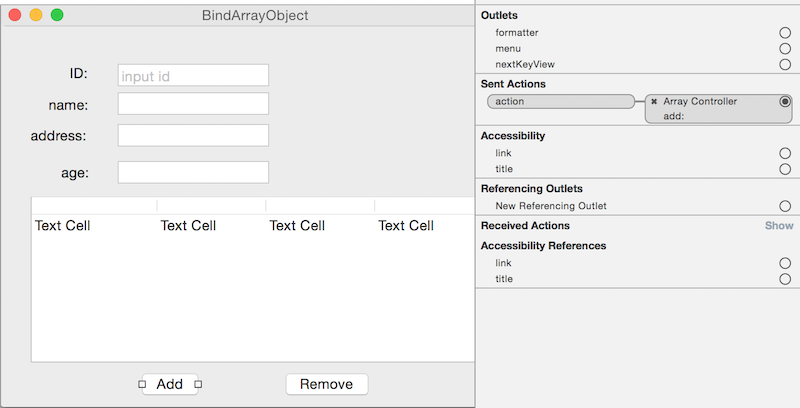Image resolution: width=800 pixels, height=408 pixels.
Task: Click the Accessibility link connection circle
Action: pos(785,153)
